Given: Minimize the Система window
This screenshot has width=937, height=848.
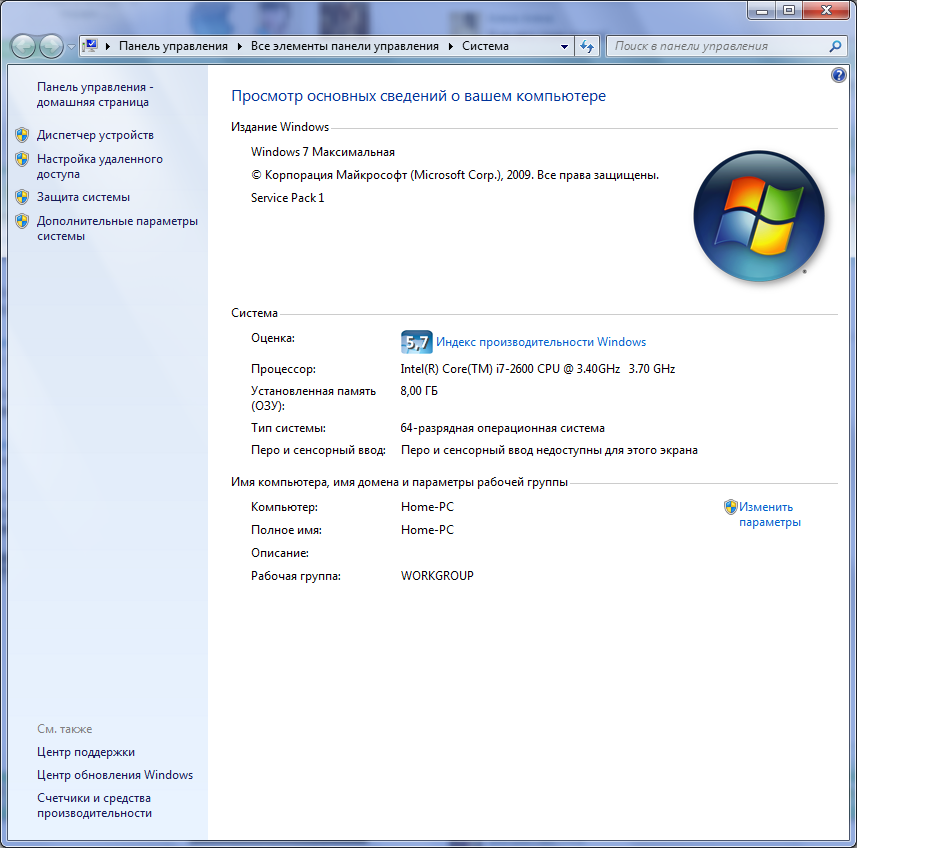Looking at the screenshot, I should click(761, 11).
